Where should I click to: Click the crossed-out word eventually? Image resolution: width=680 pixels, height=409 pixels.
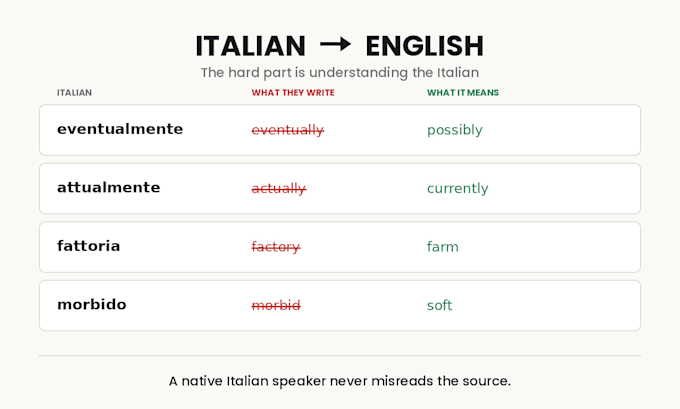[x=288, y=130]
